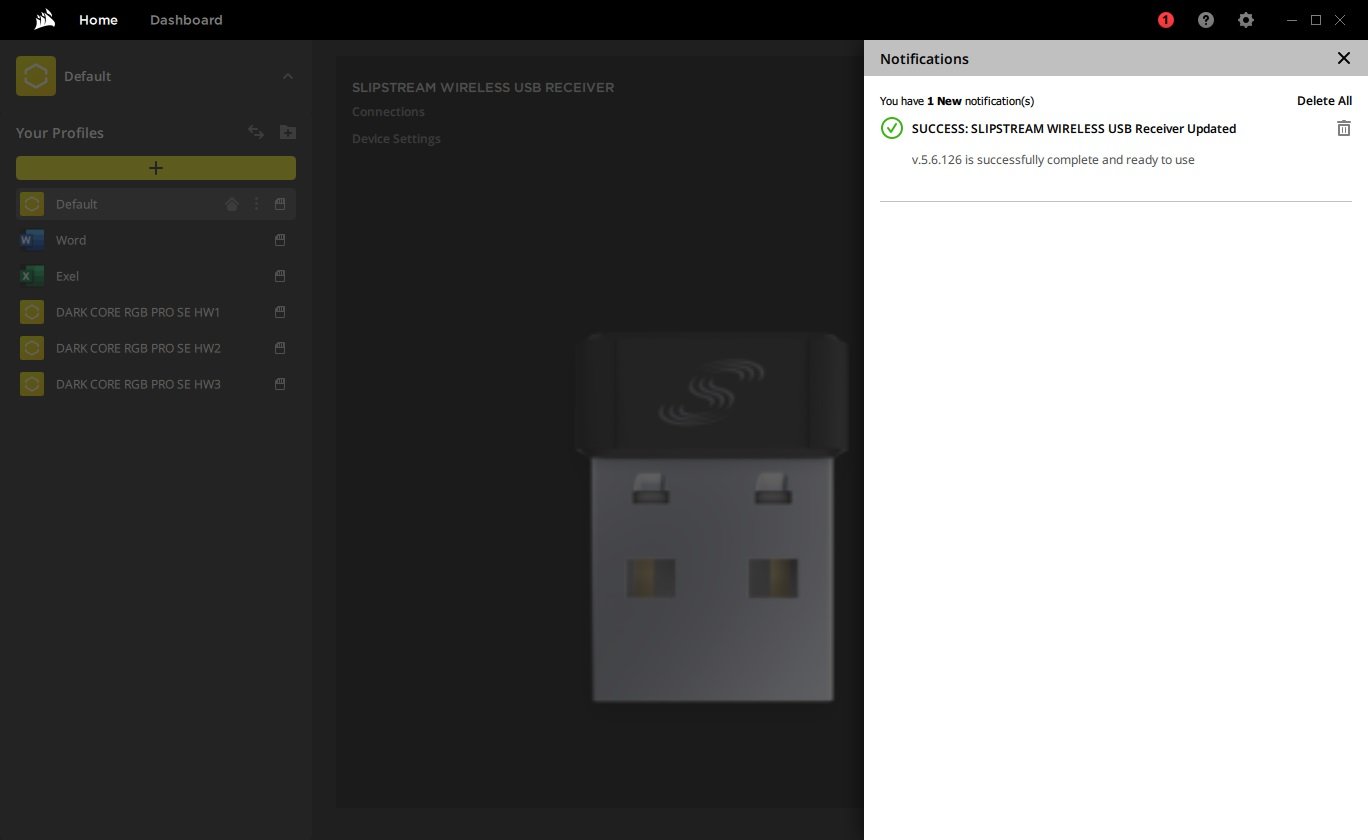Create a new profile folder
The height and width of the screenshot is (840, 1368).
pos(288,132)
